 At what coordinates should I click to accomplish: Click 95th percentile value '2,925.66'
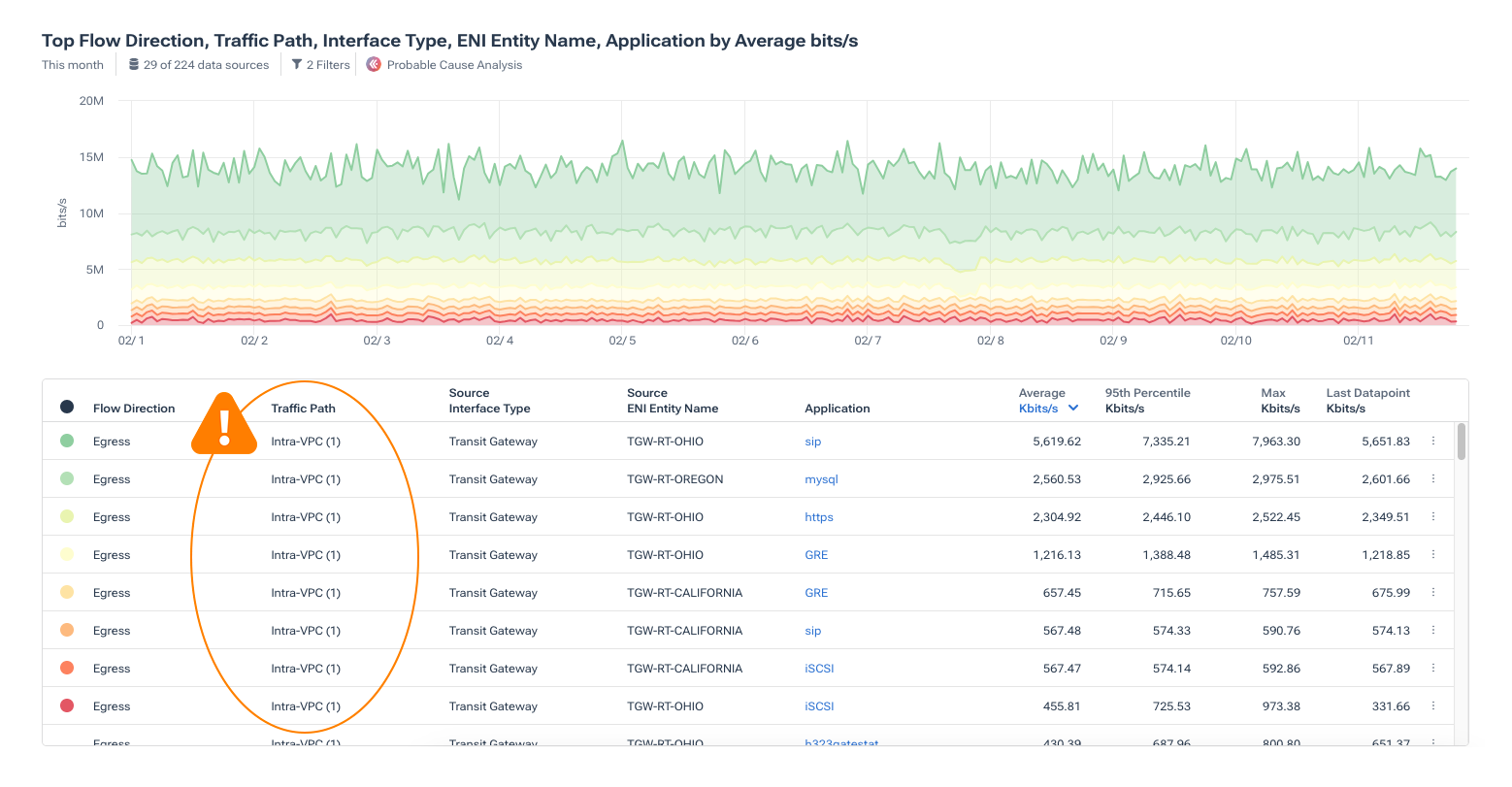pos(1167,479)
